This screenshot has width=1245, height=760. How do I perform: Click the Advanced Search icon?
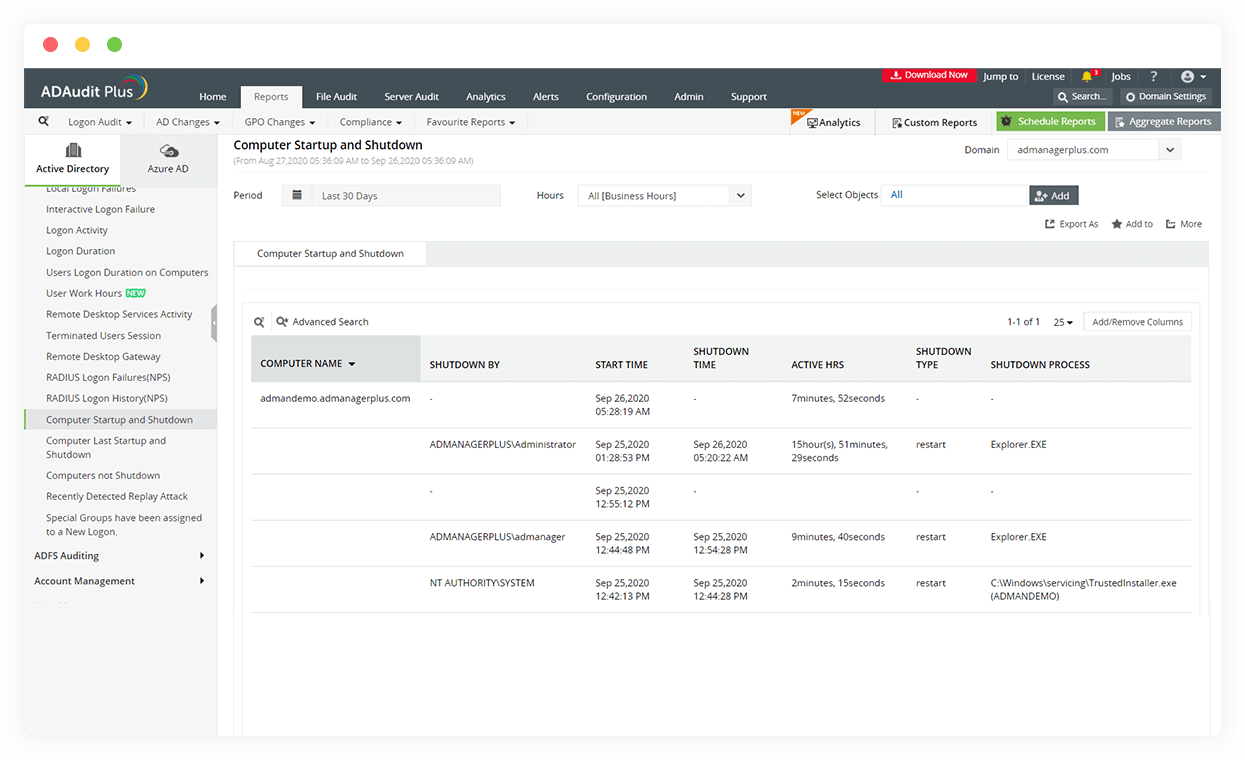pyautogui.click(x=282, y=322)
